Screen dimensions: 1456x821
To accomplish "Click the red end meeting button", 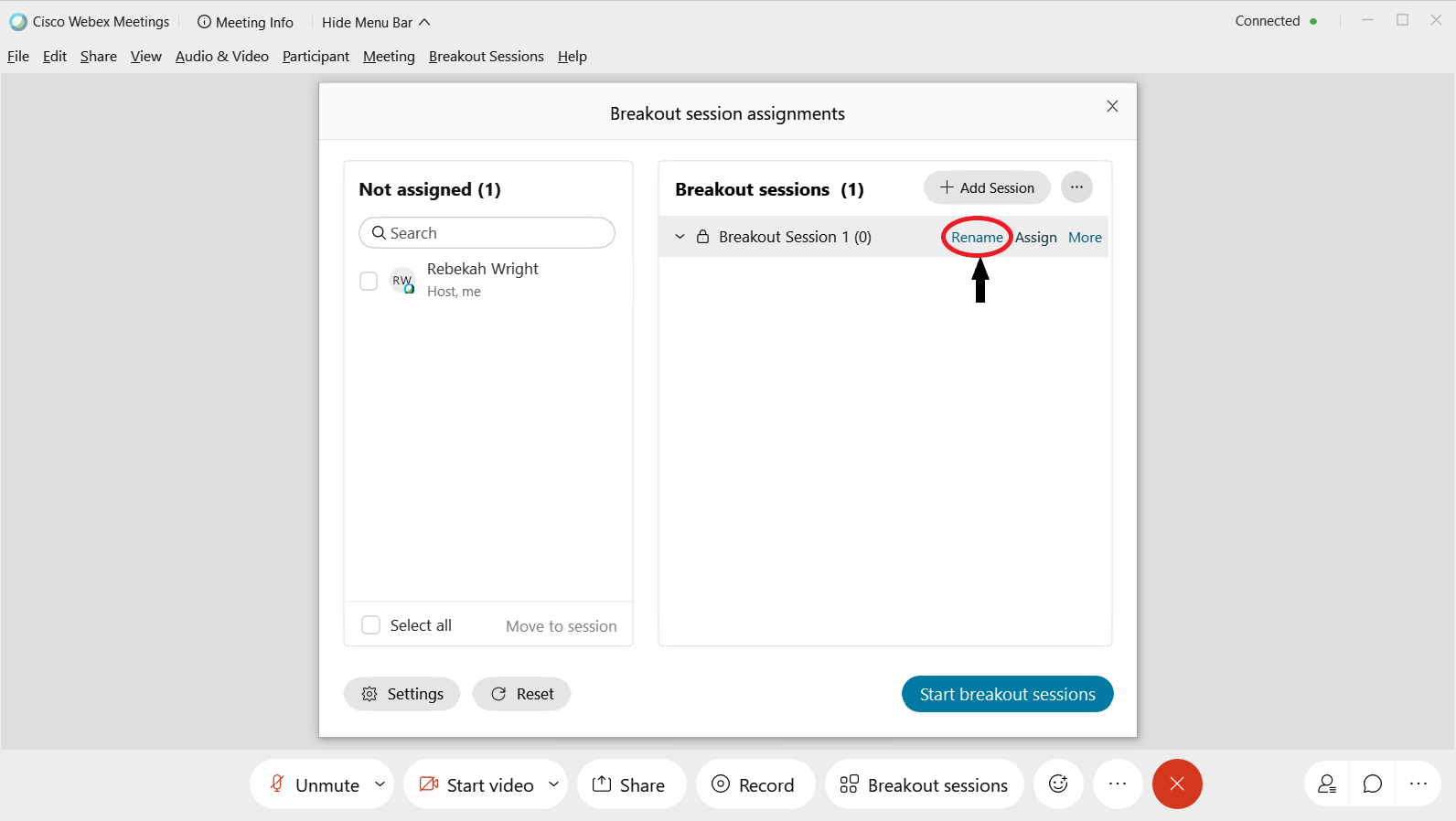I will pos(1177,784).
